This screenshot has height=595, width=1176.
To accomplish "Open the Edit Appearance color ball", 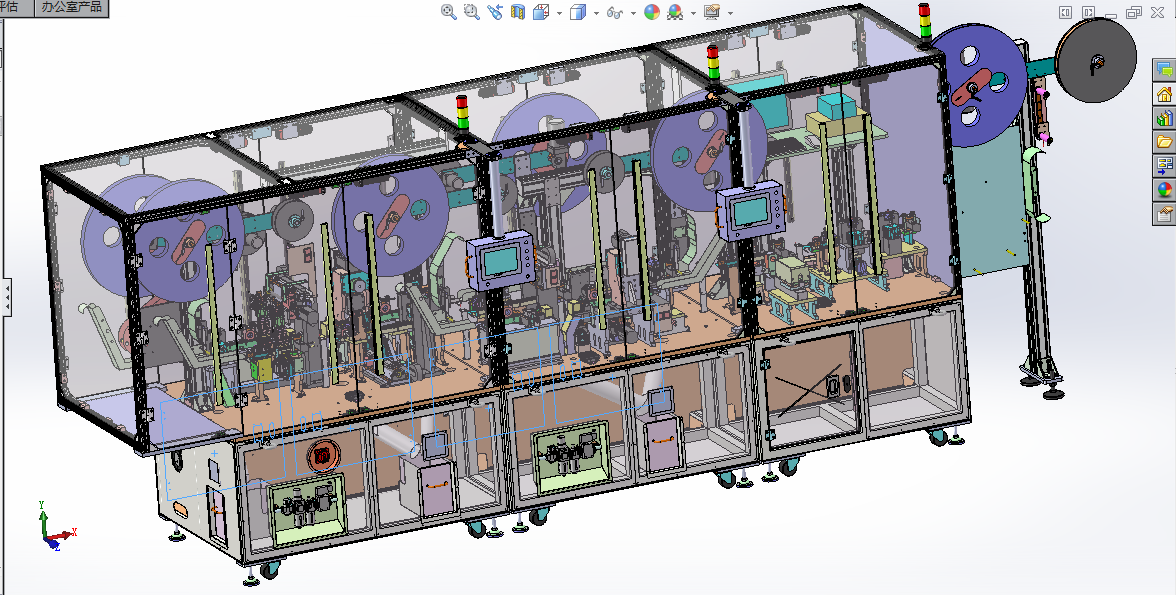I will pyautogui.click(x=651, y=12).
